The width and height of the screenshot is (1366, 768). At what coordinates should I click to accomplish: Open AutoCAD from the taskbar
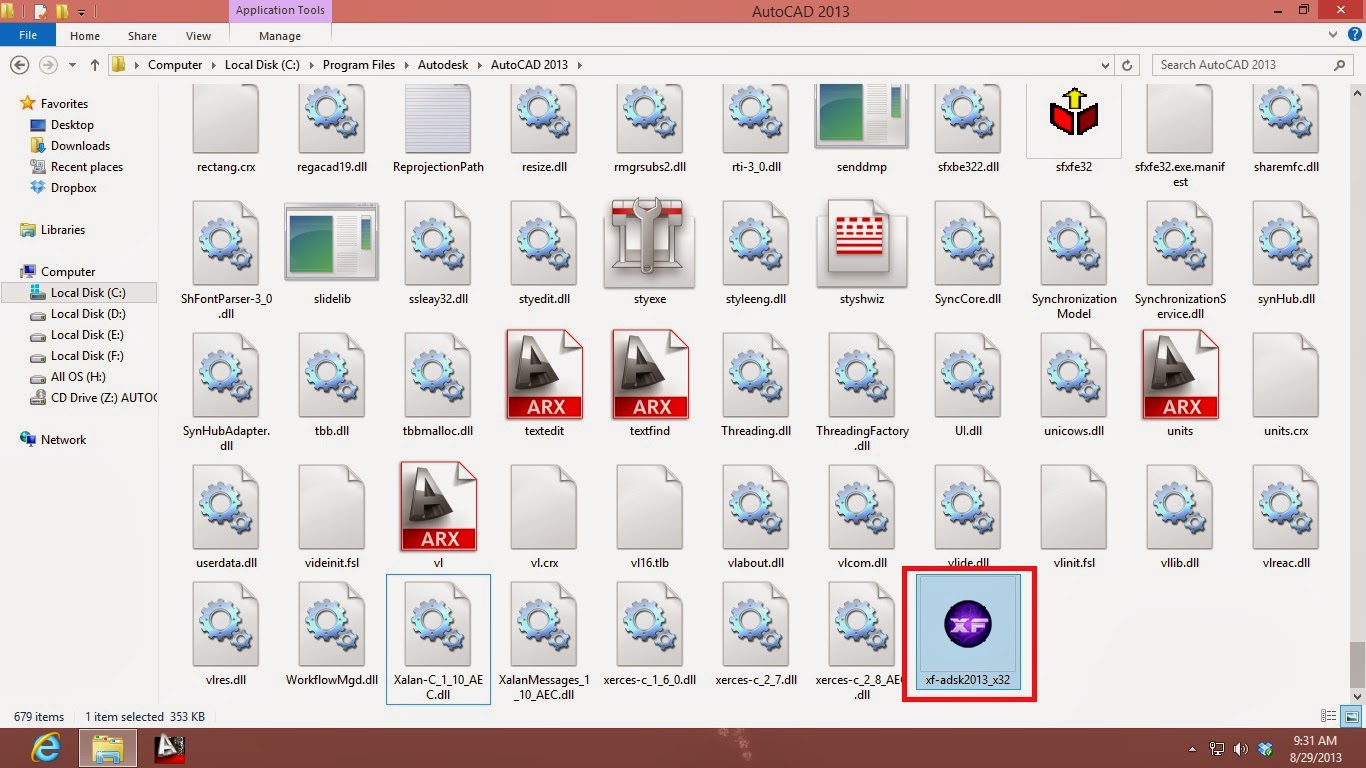(x=168, y=747)
